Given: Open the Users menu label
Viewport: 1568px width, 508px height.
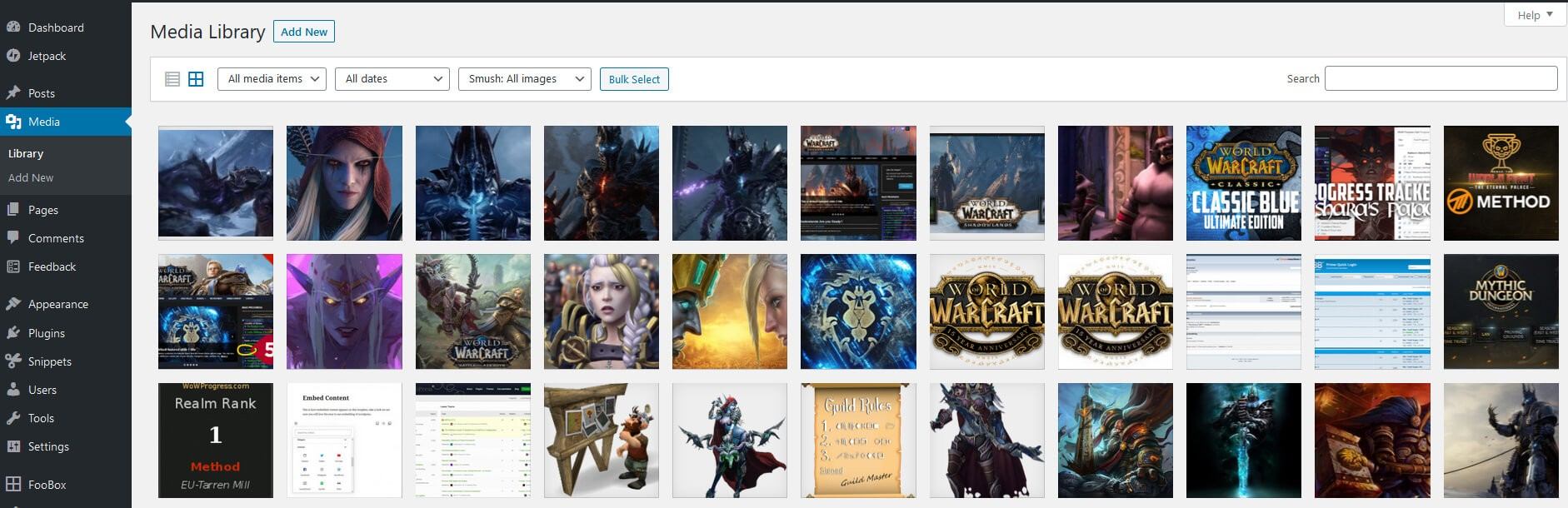Looking at the screenshot, I should coord(42,390).
